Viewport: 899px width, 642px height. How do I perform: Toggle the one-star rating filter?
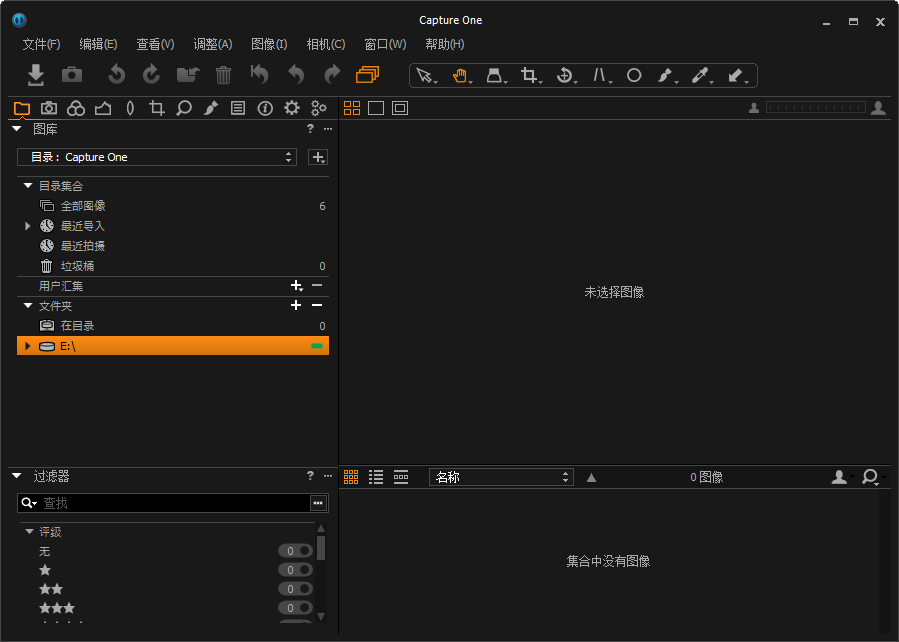[295, 570]
